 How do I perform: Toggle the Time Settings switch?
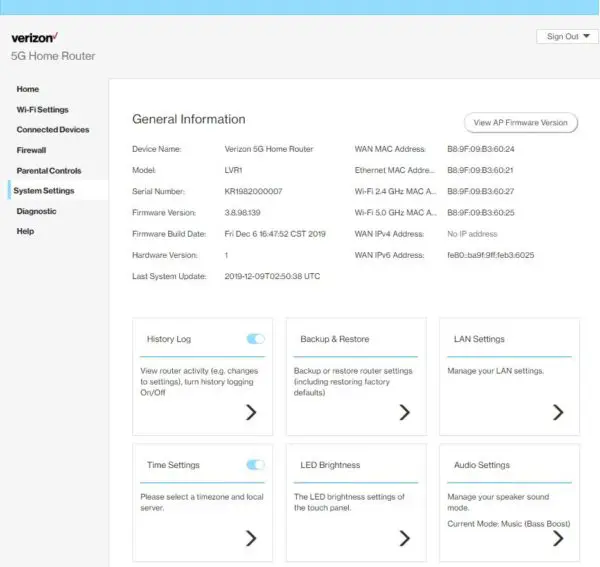pos(256,465)
